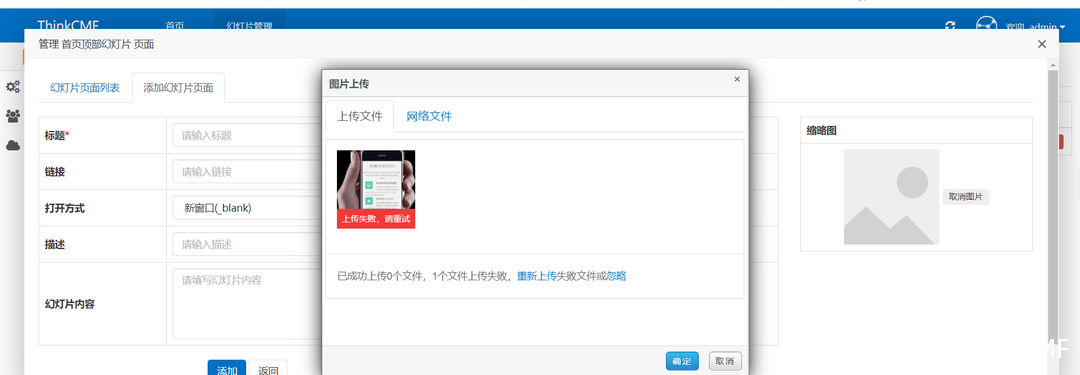The image size is (1080, 375).
Task: Open the users group sidebar icon
Action: coord(12,116)
